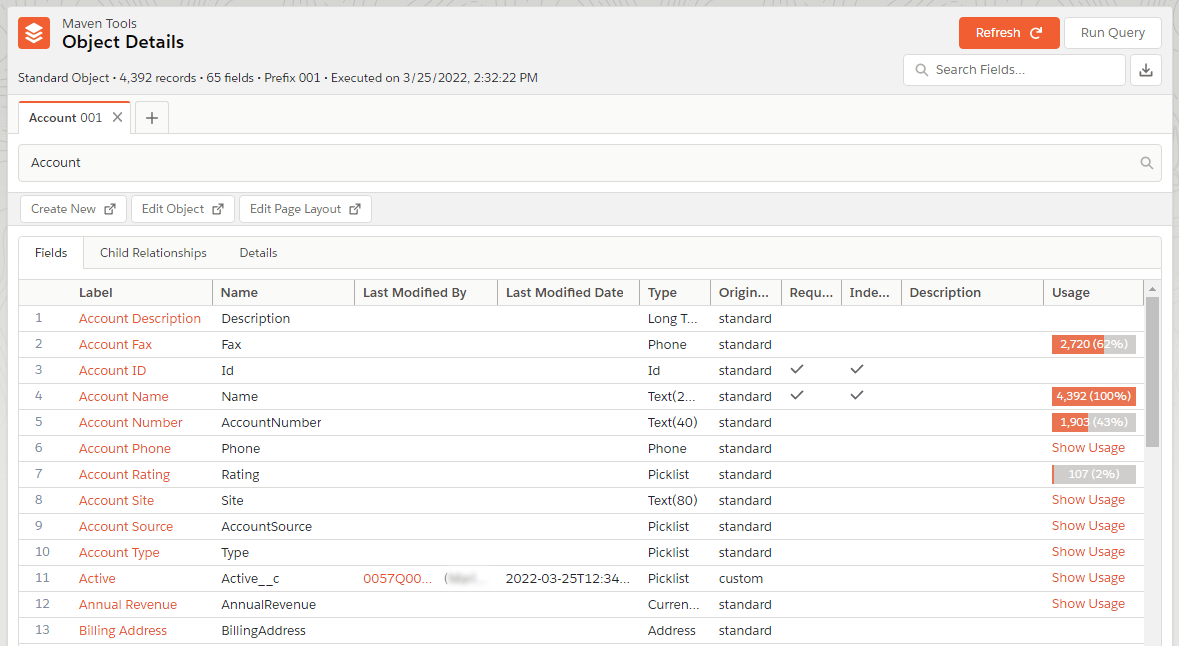This screenshot has height=646, width=1179.
Task: Open the Account ID field link
Action: click(113, 371)
